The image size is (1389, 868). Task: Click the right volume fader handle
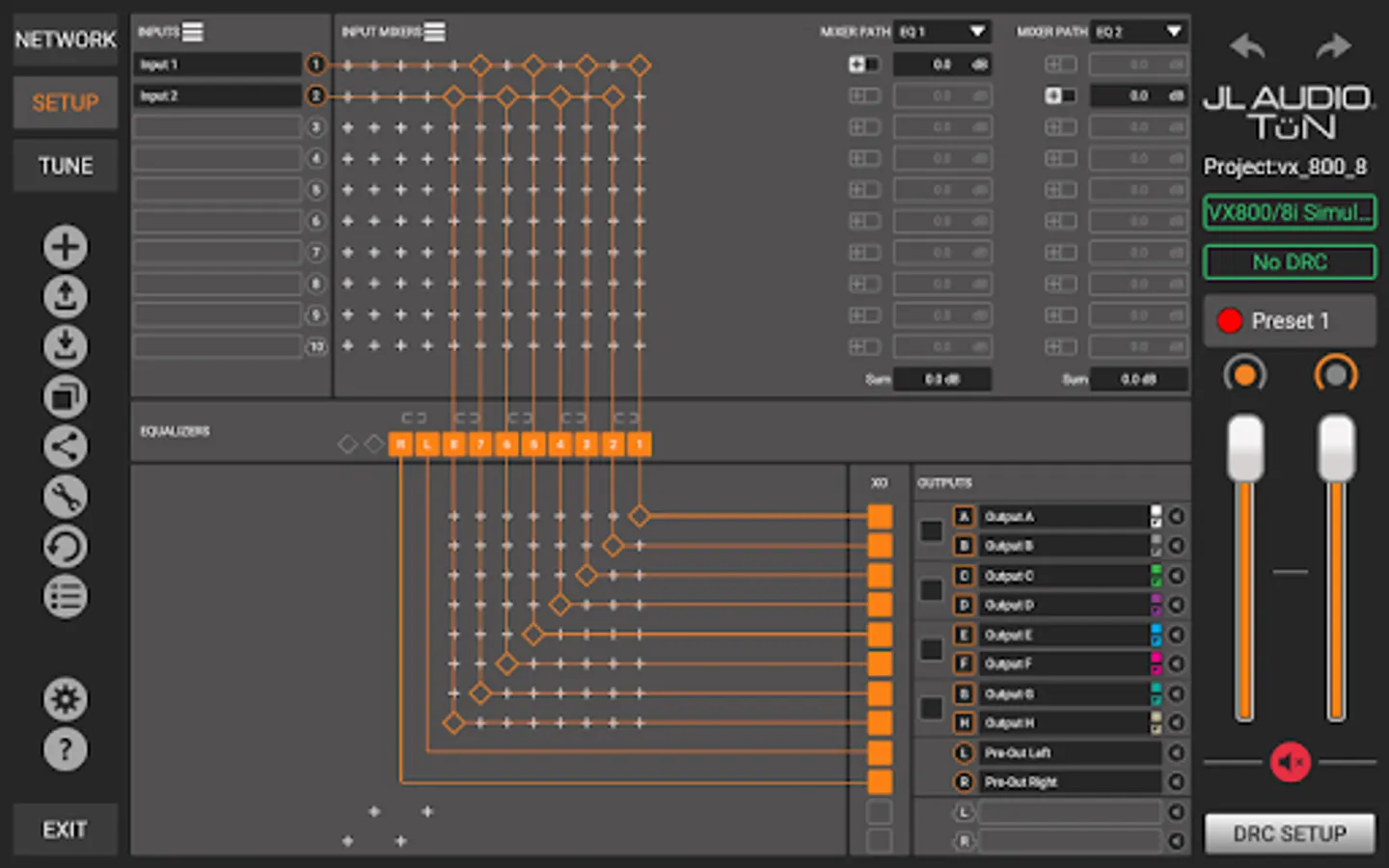[x=1336, y=448]
